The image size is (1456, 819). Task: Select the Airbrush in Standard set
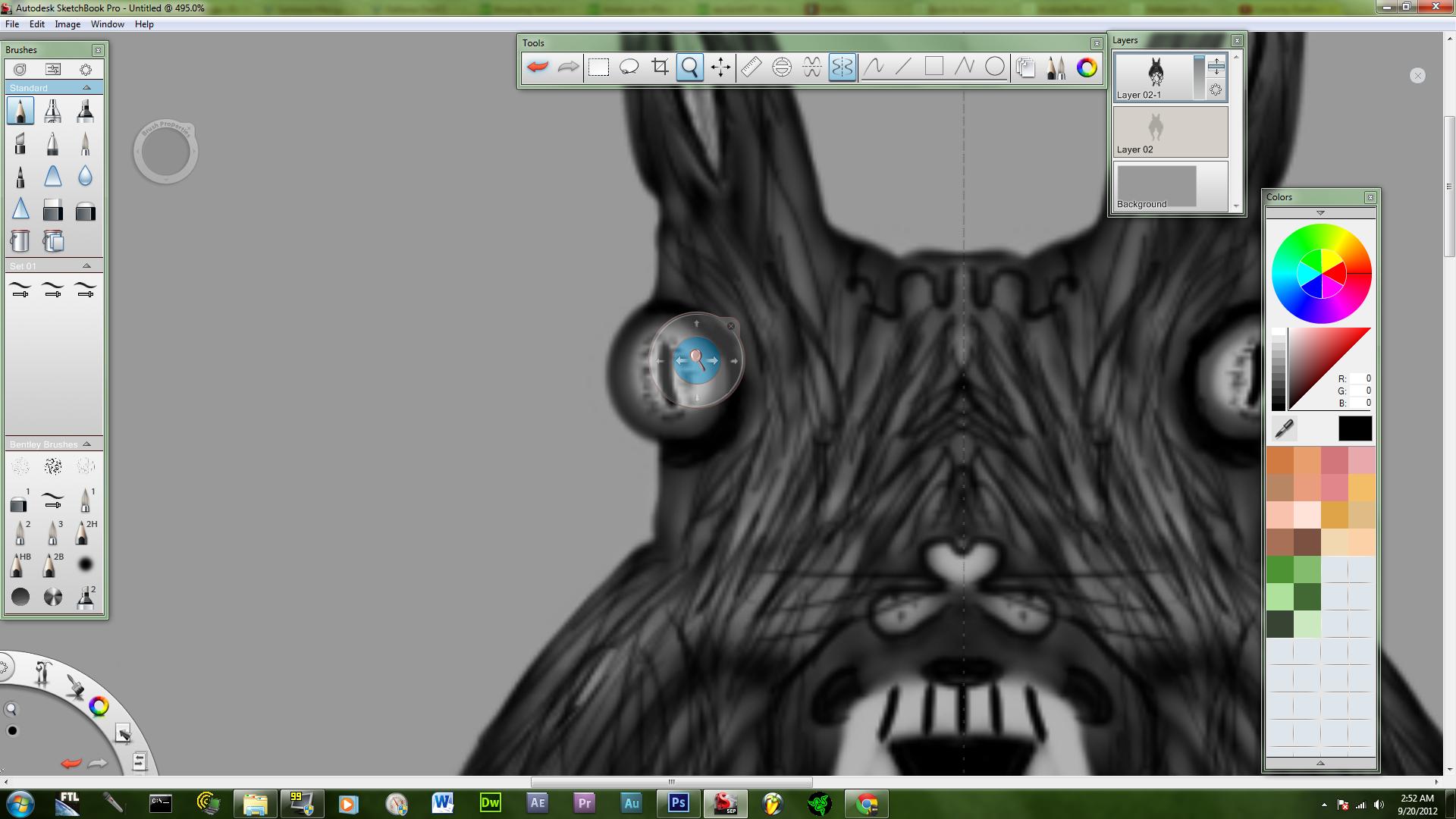click(x=53, y=111)
